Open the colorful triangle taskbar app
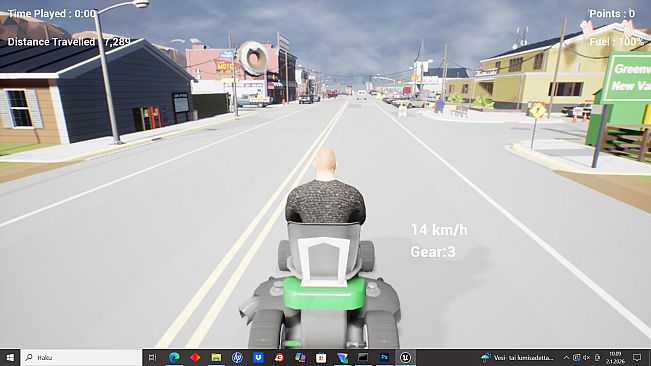651x366 pixels. [x=342, y=357]
